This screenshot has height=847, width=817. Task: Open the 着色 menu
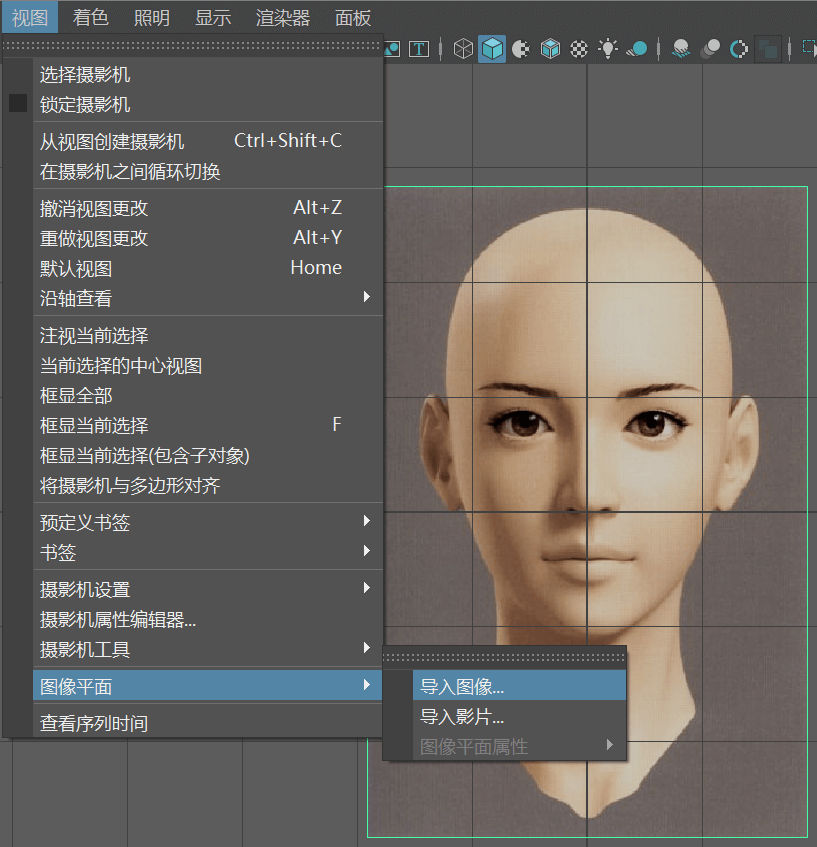pyautogui.click(x=91, y=18)
